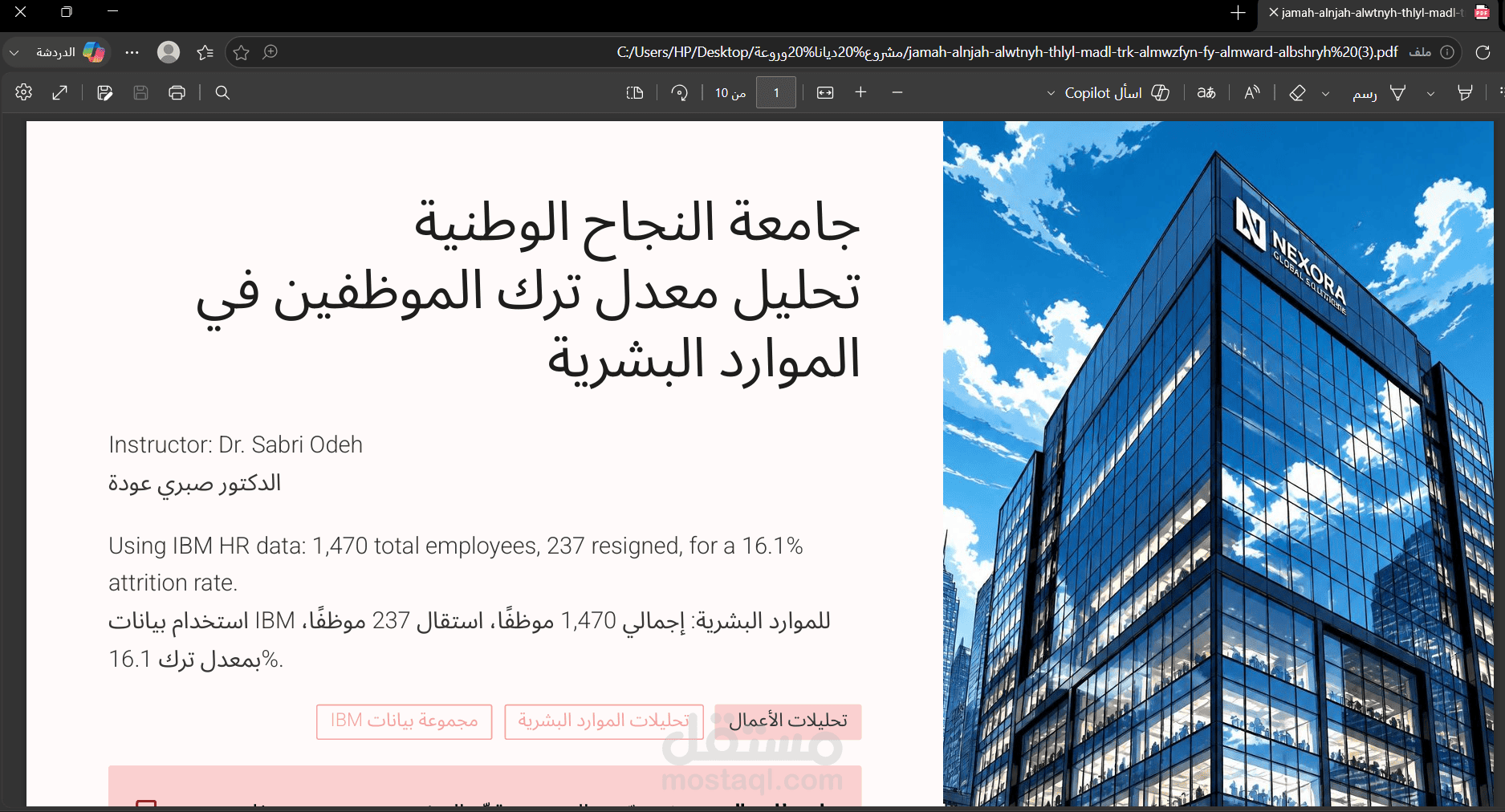
Task: Click the fit to width icon
Action: 825,92
